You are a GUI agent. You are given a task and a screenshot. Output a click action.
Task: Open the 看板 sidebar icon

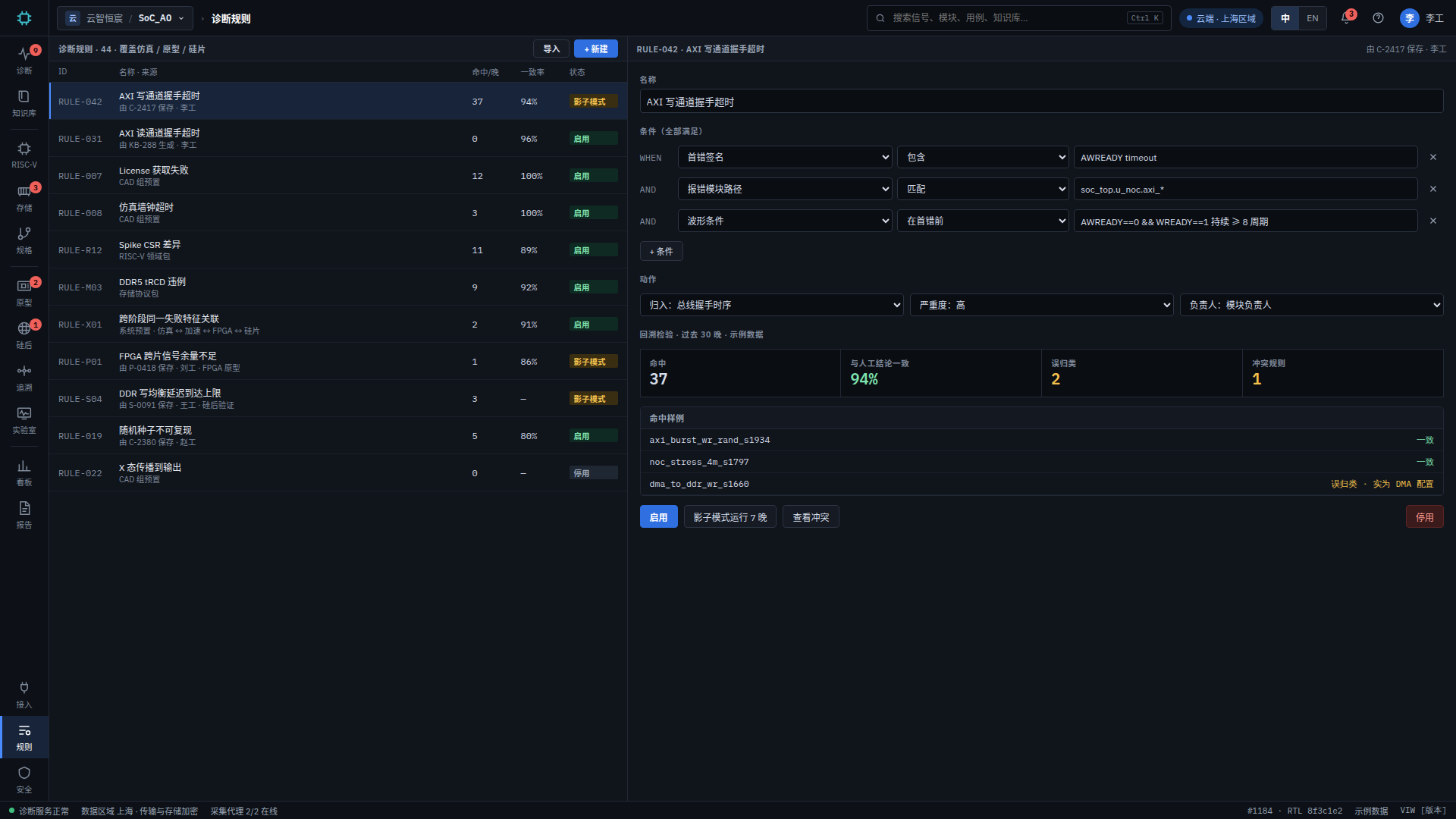click(24, 472)
